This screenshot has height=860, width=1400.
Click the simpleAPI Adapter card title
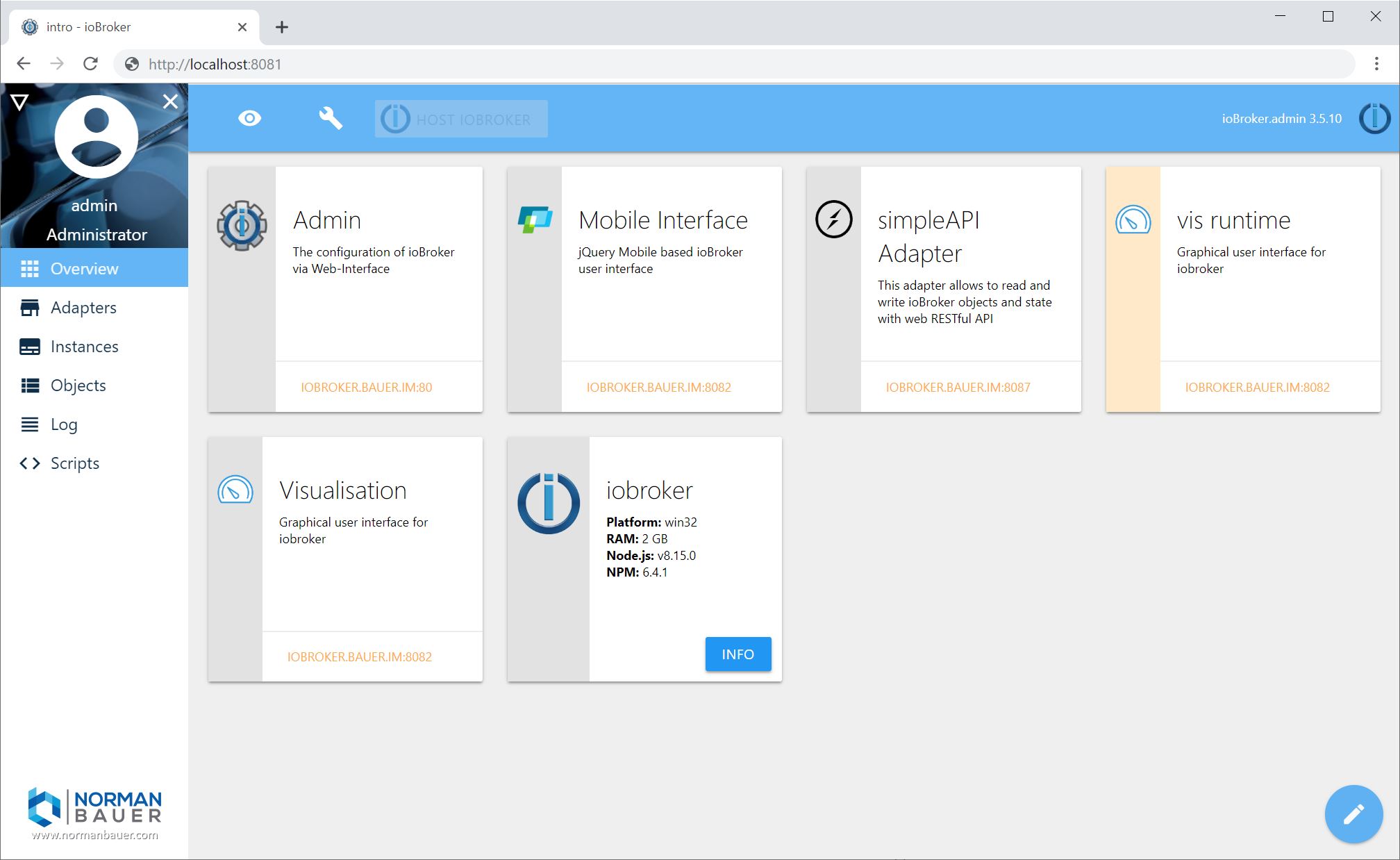[928, 237]
